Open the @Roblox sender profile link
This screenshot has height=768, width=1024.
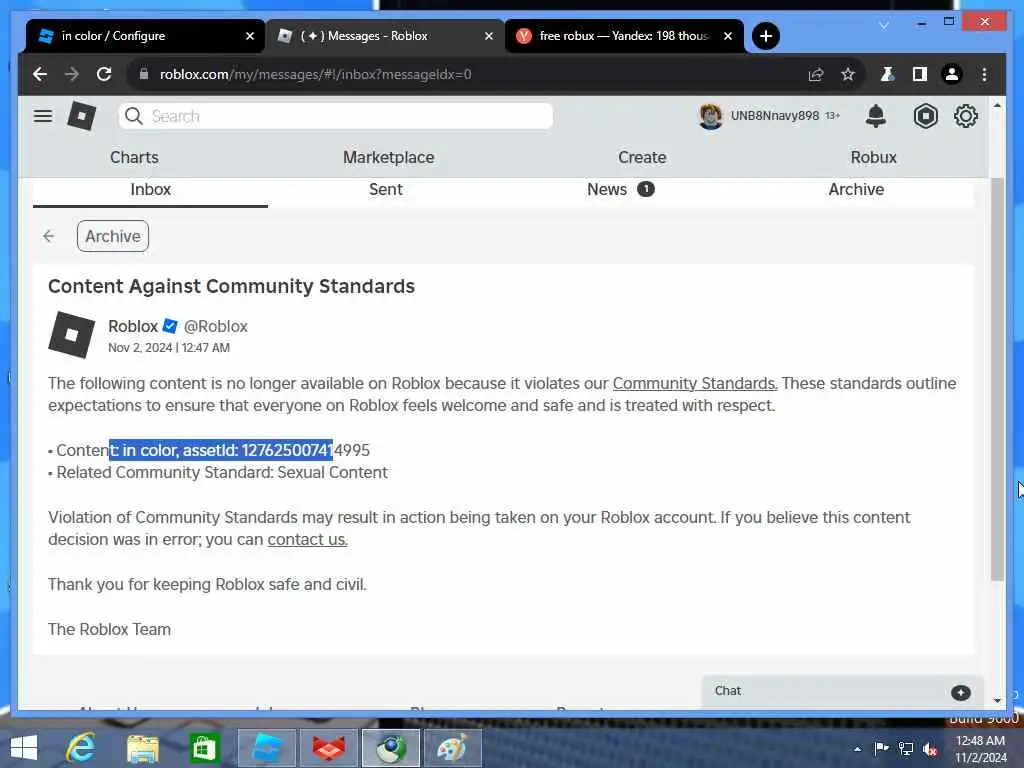(x=215, y=326)
